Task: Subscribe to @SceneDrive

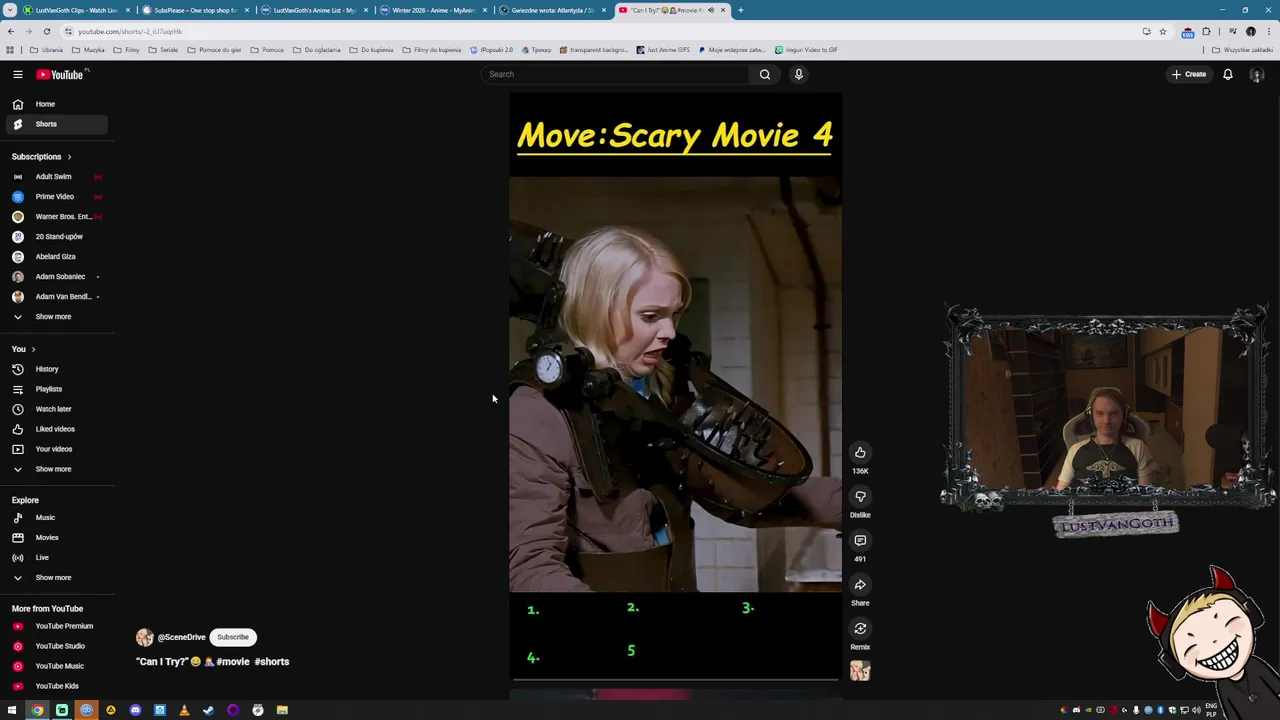Action: point(233,637)
